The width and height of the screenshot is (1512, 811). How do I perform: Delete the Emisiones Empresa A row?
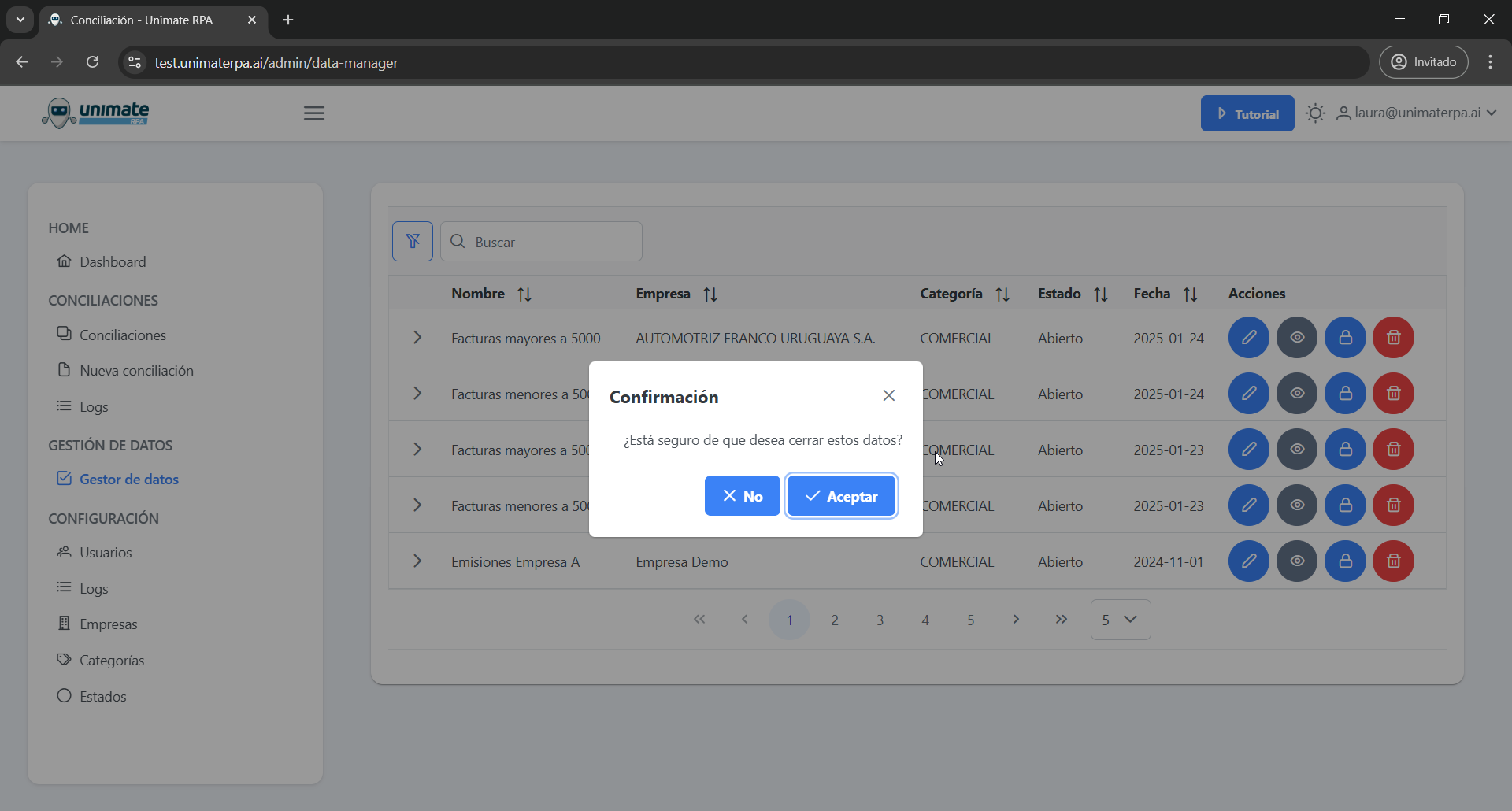(x=1393, y=561)
